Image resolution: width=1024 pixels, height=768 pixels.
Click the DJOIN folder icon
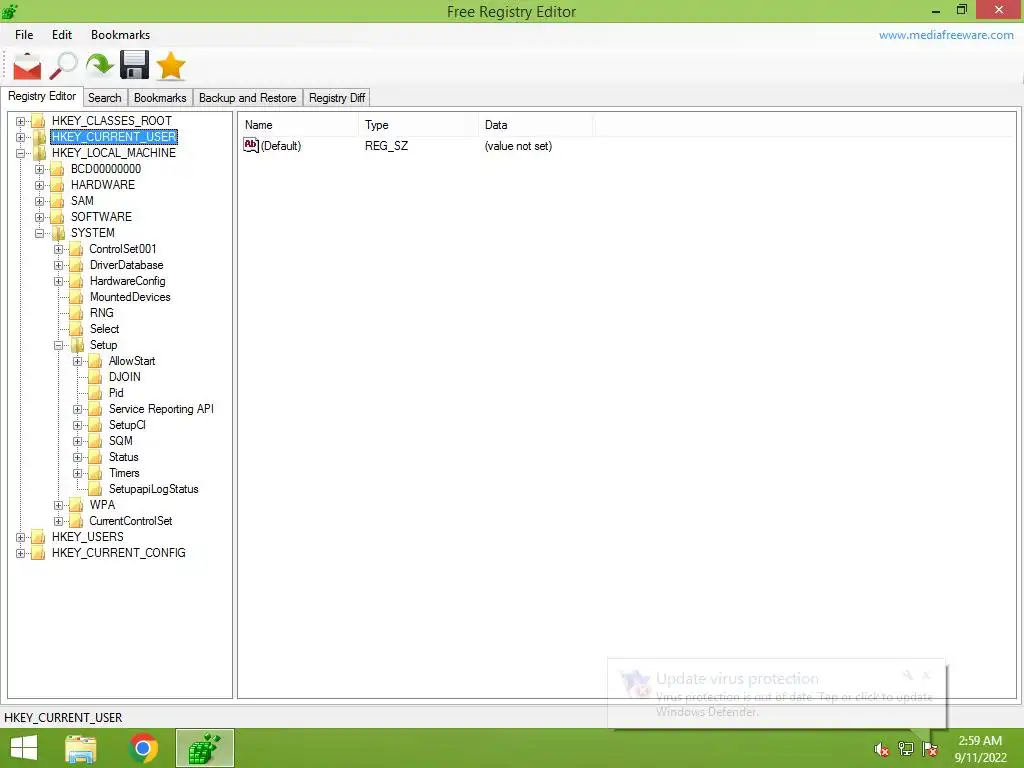[95, 377]
